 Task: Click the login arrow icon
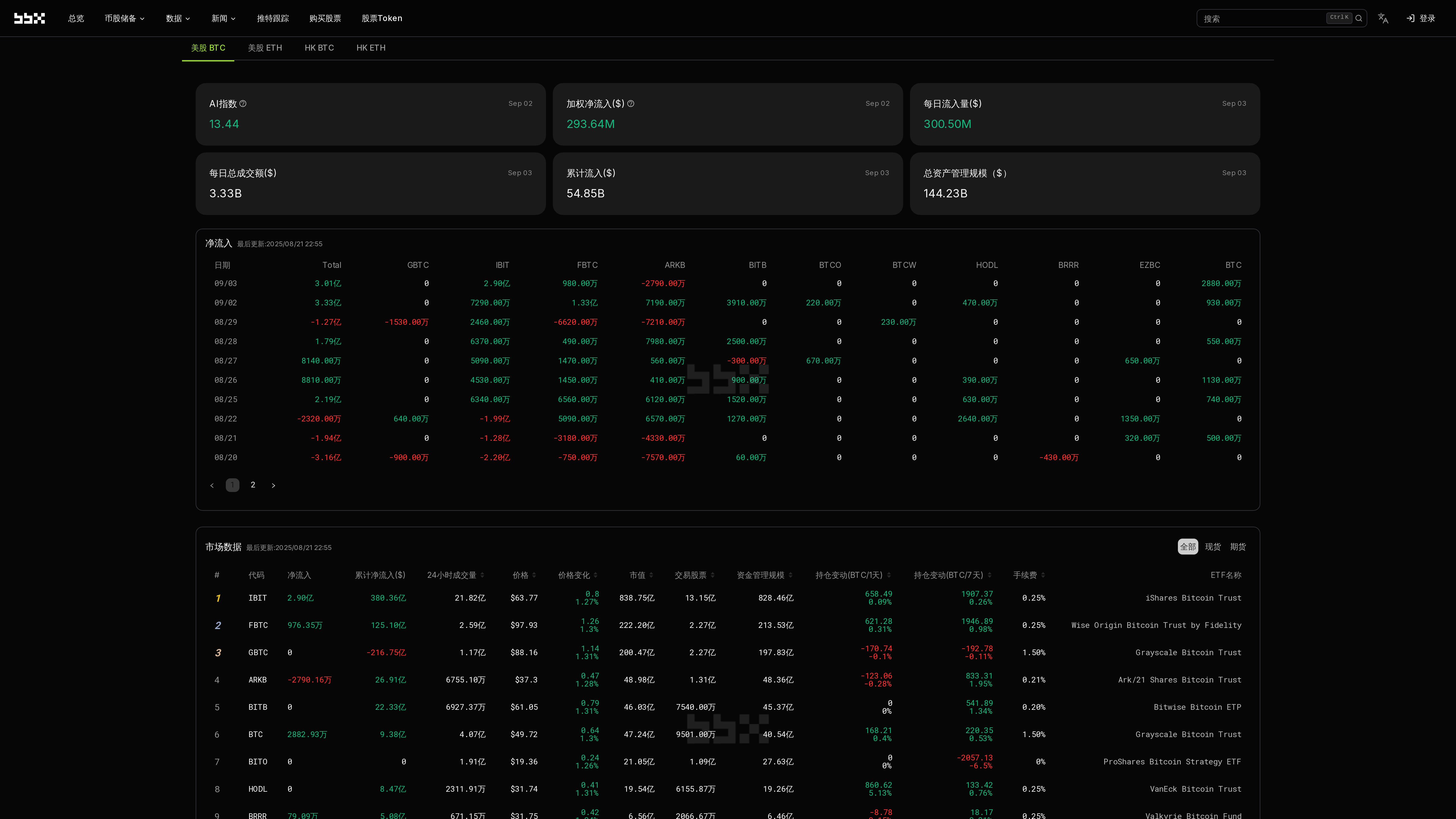[1411, 18]
